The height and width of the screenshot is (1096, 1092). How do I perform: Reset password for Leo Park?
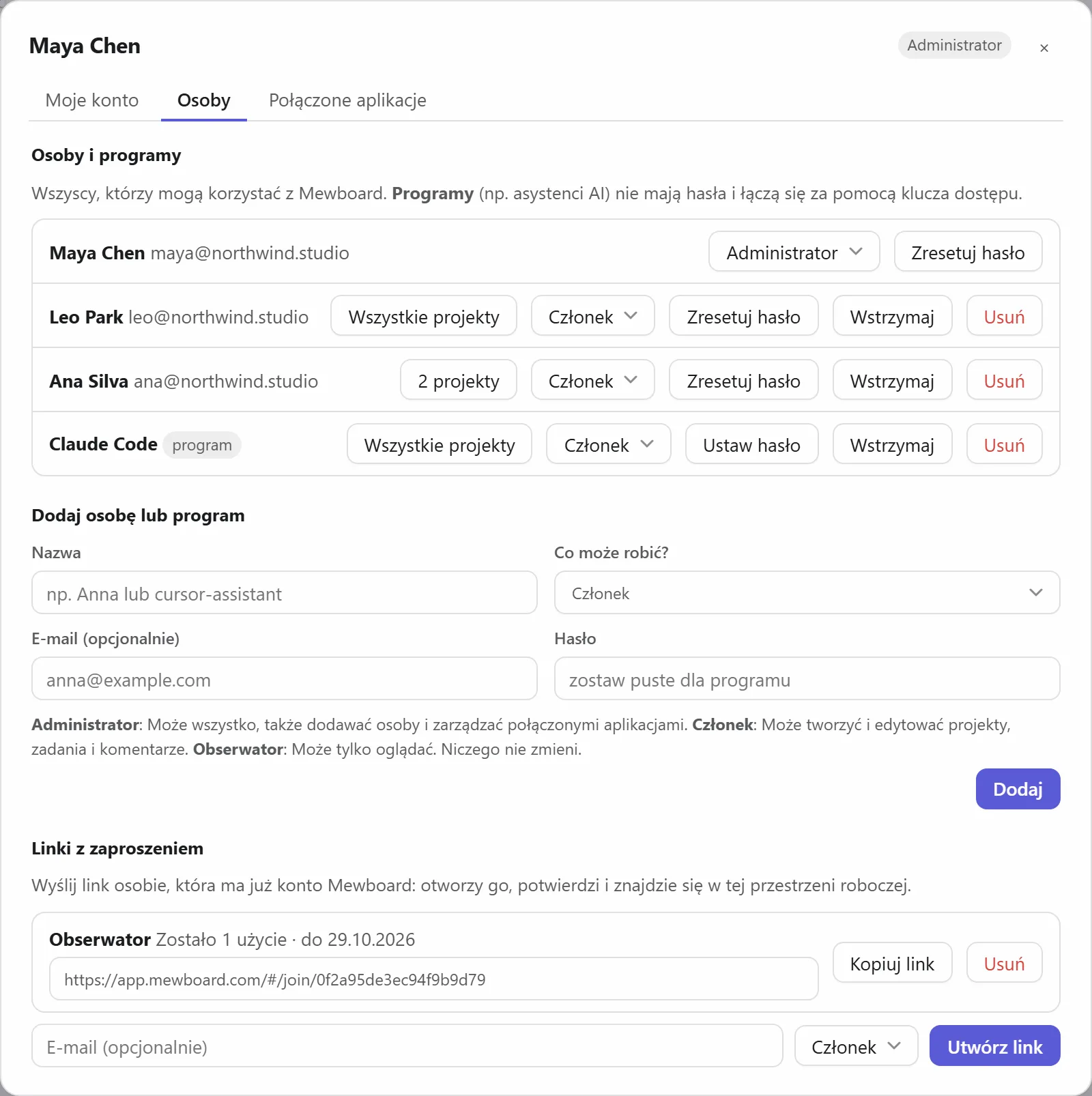(743, 316)
